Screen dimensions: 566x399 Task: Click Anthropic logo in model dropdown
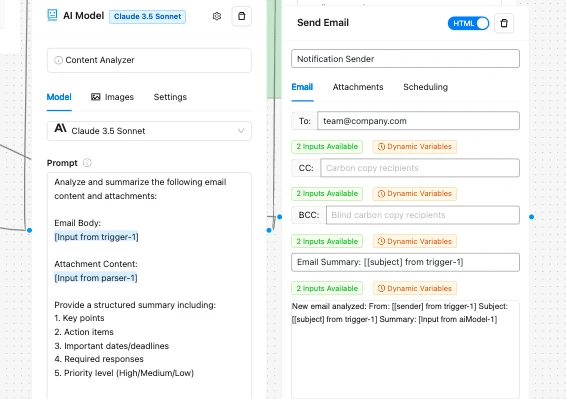pyautogui.click(x=60, y=129)
